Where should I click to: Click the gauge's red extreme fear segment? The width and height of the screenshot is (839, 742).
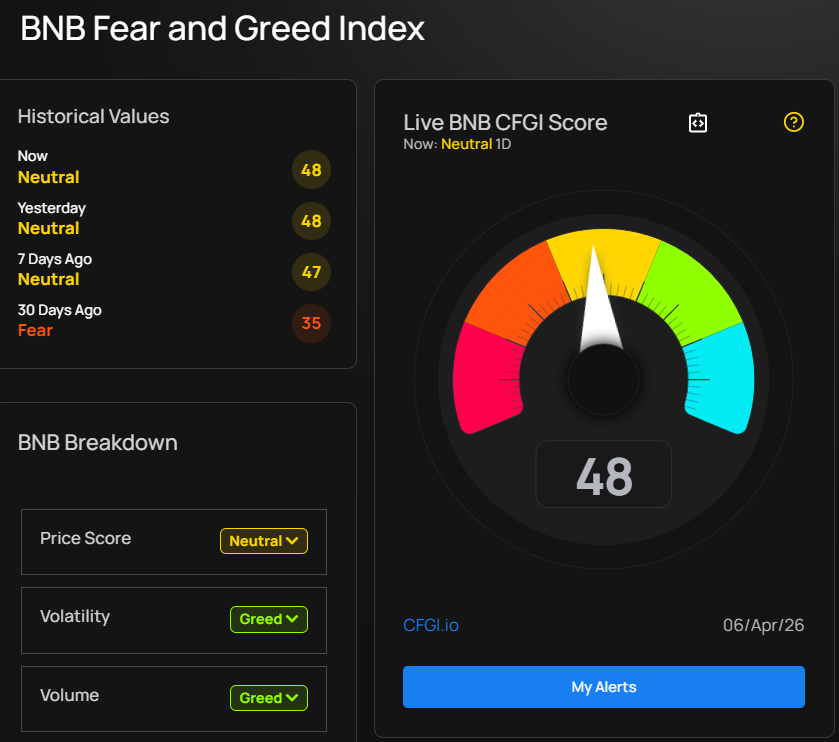click(x=484, y=380)
